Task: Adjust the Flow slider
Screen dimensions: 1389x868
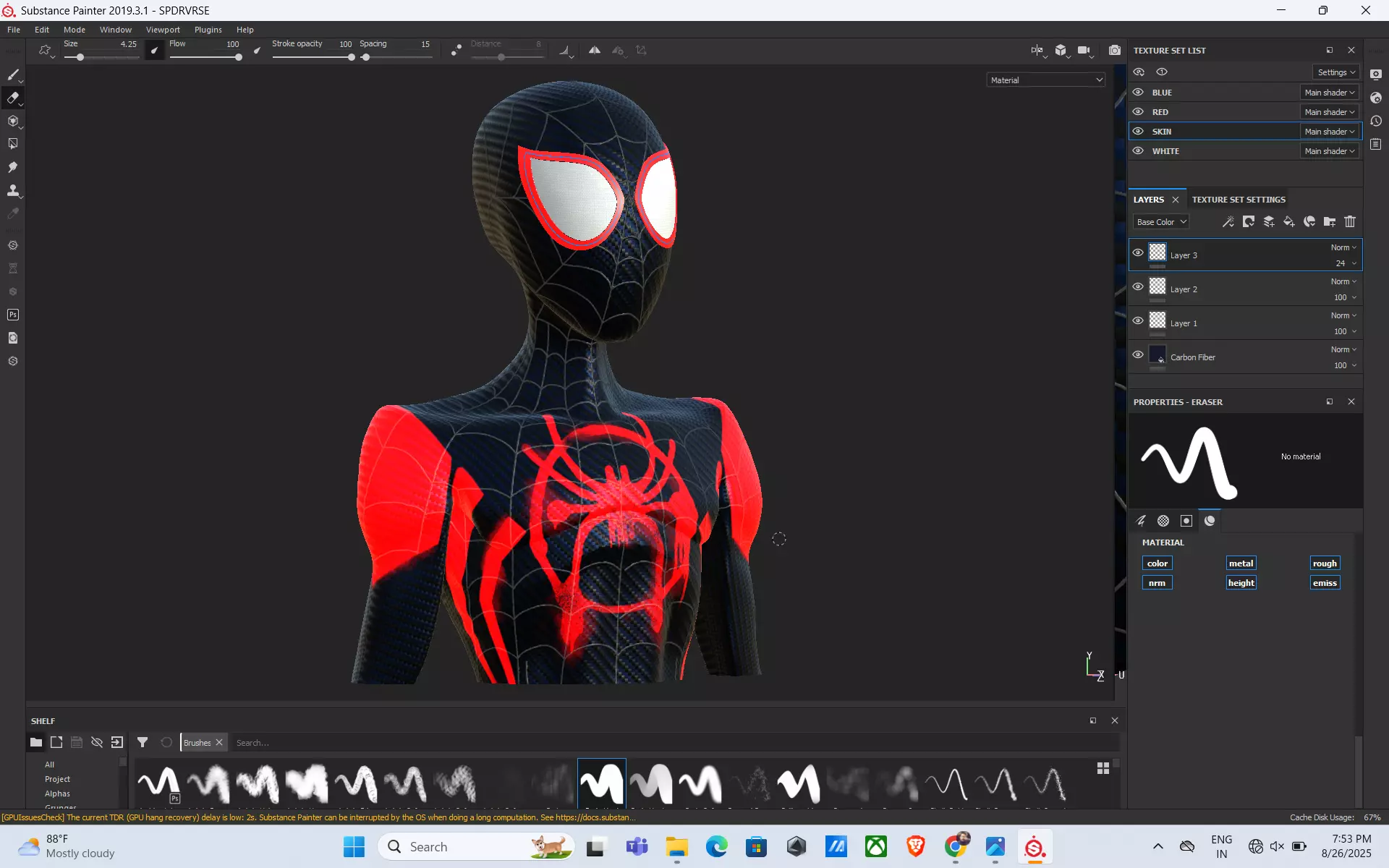Action: (205, 57)
